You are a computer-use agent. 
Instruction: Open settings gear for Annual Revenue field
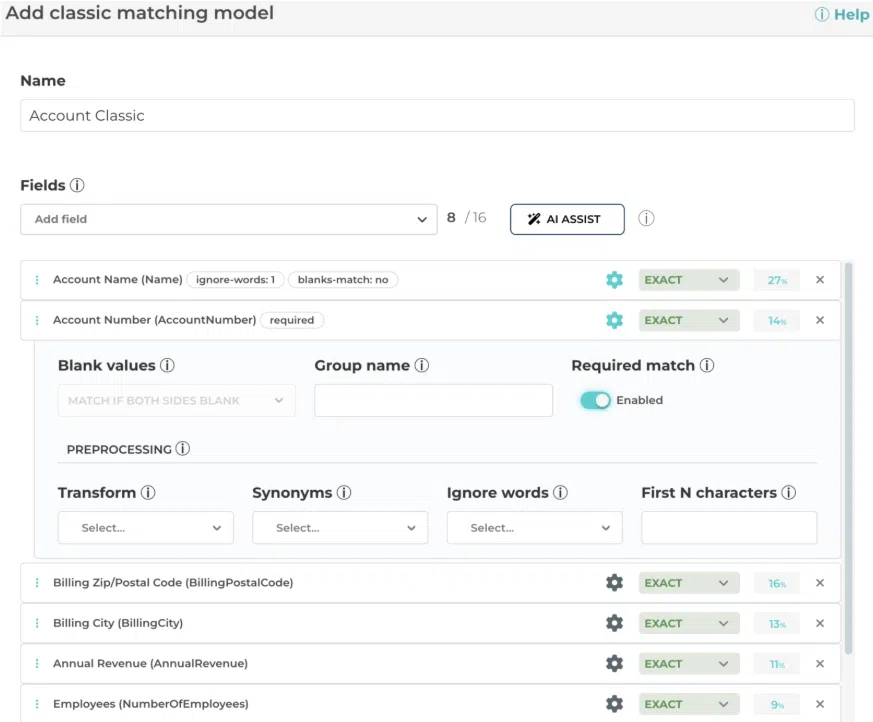pyautogui.click(x=614, y=664)
